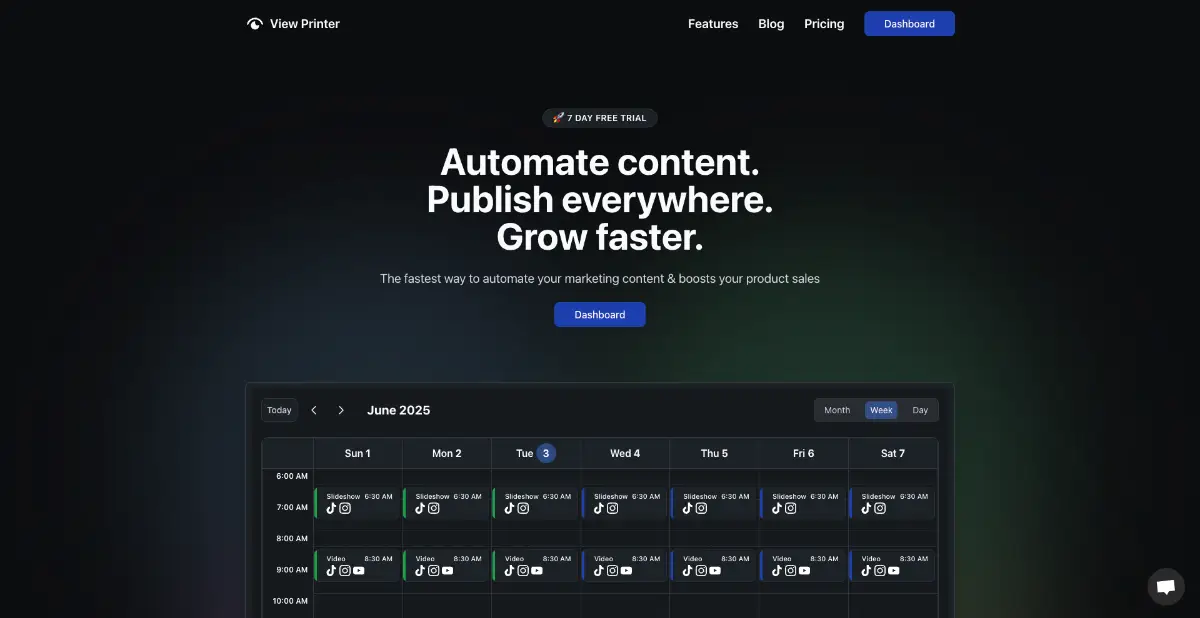Click YouTube icon on Saturday's Video post
Viewport: 1200px width, 618px height.
[x=893, y=571]
